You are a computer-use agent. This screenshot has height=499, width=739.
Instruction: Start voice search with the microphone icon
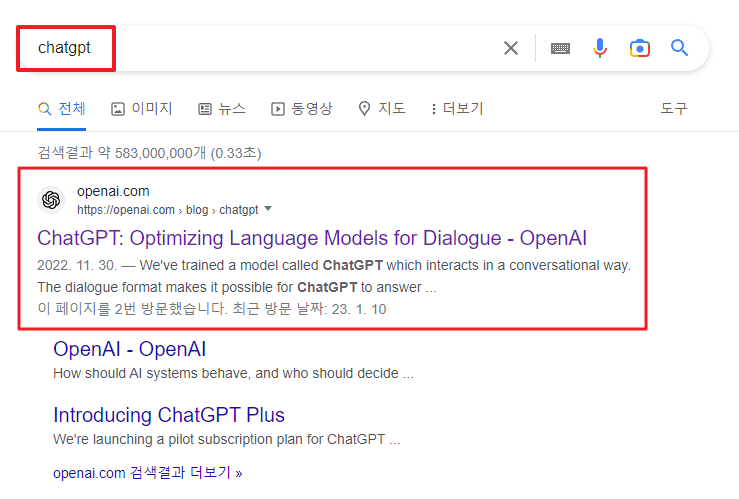point(599,48)
